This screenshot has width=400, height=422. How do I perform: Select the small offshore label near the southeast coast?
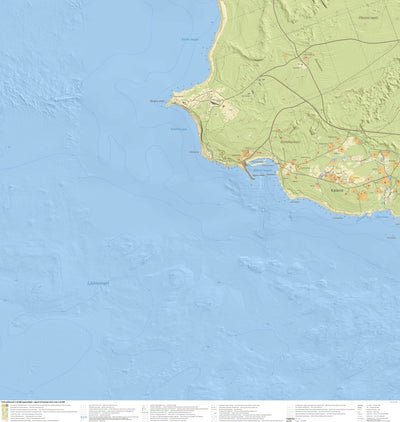(391, 238)
